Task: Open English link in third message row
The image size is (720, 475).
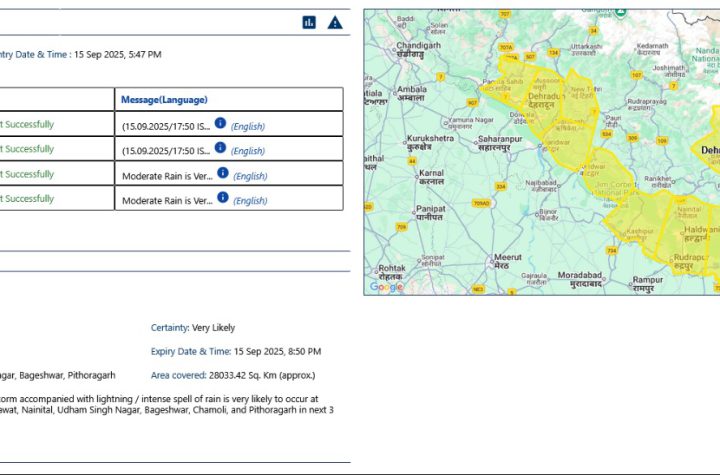Action: [x=250, y=176]
